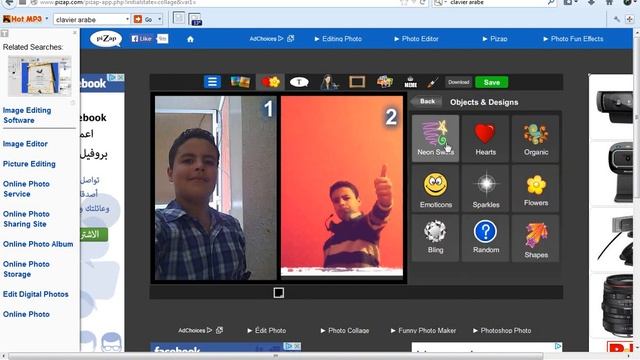This screenshot has height=360, width=640.
Task: Open the Photo Fun Effects link
Action: point(573,39)
